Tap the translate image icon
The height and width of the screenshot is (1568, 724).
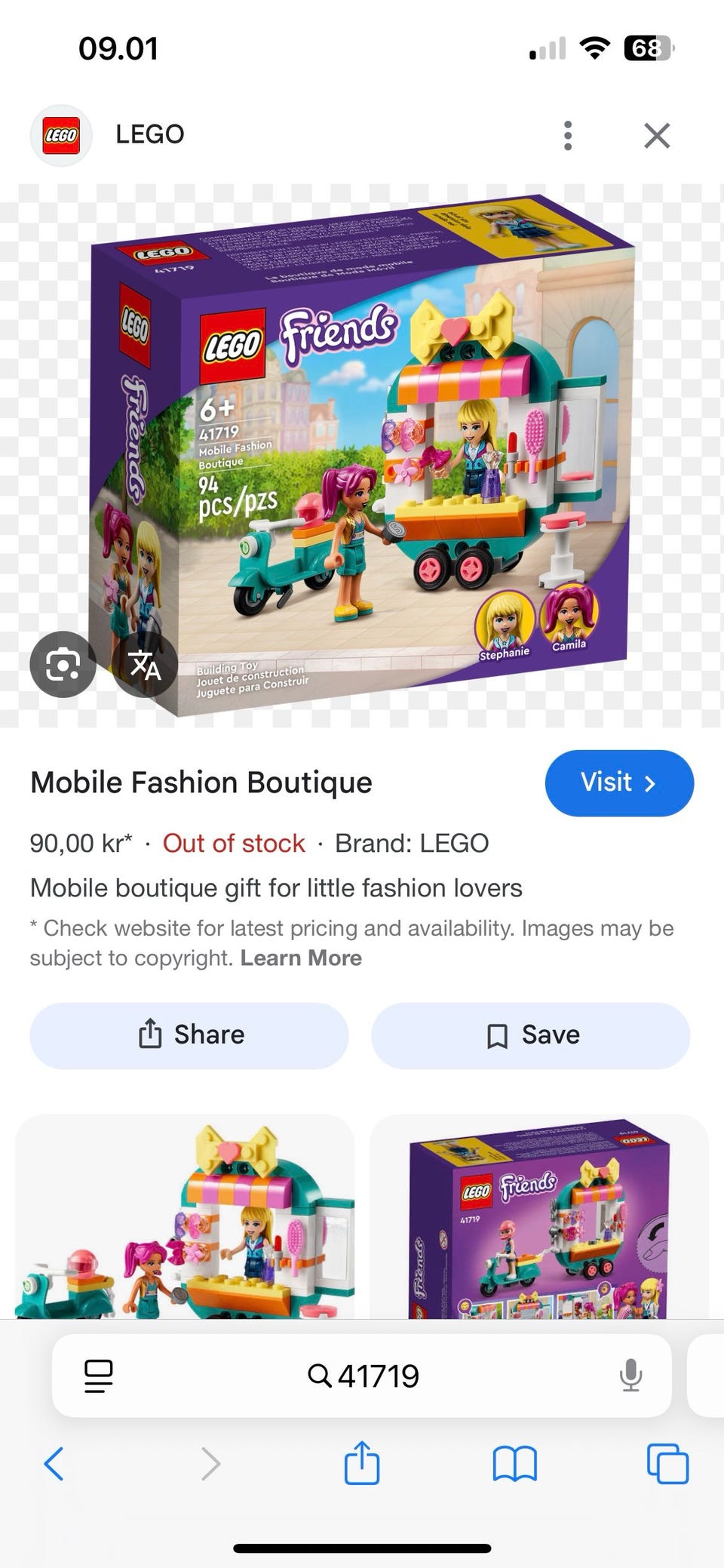(145, 664)
